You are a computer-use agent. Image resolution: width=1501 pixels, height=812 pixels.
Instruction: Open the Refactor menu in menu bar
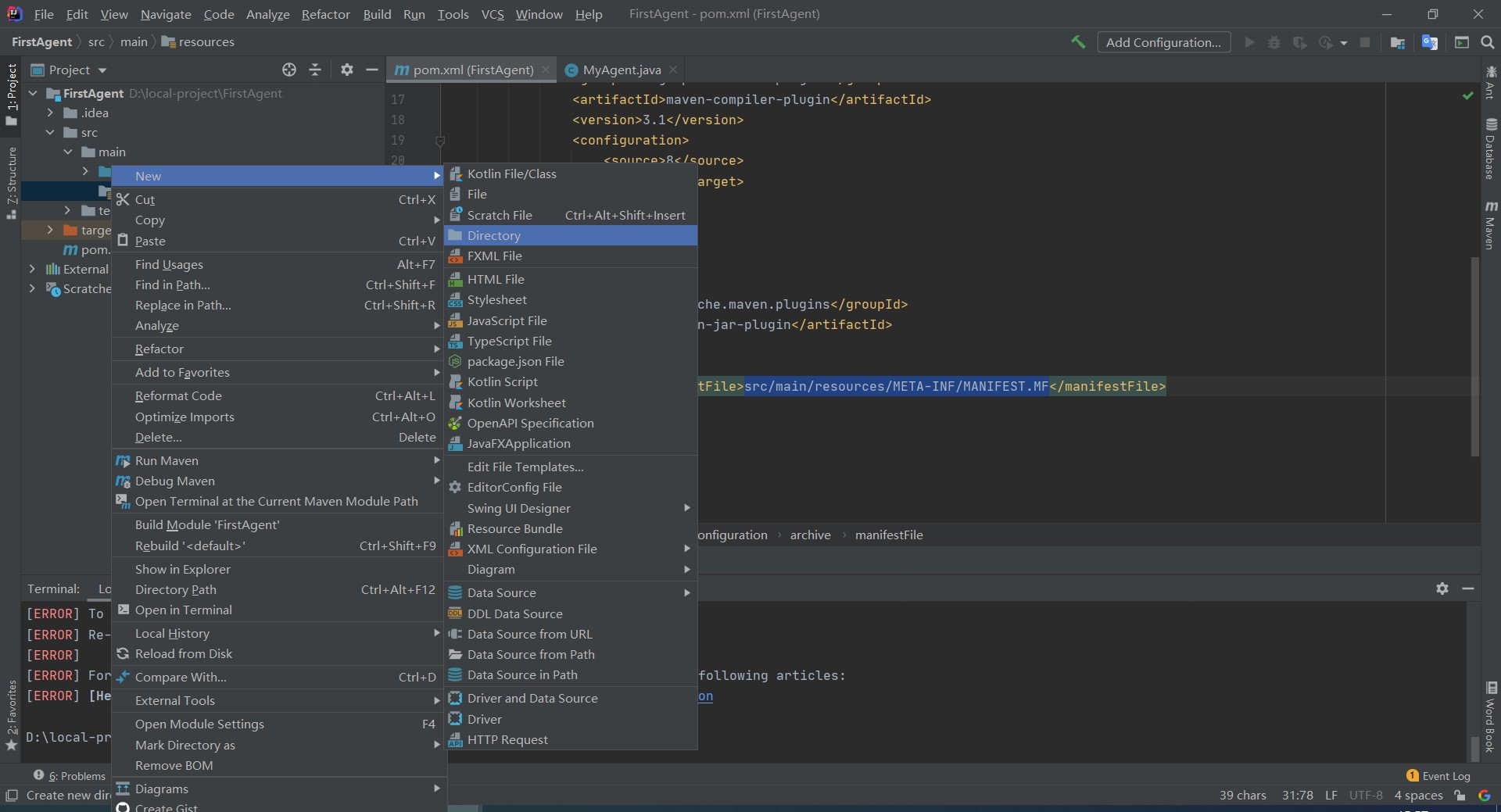325,14
